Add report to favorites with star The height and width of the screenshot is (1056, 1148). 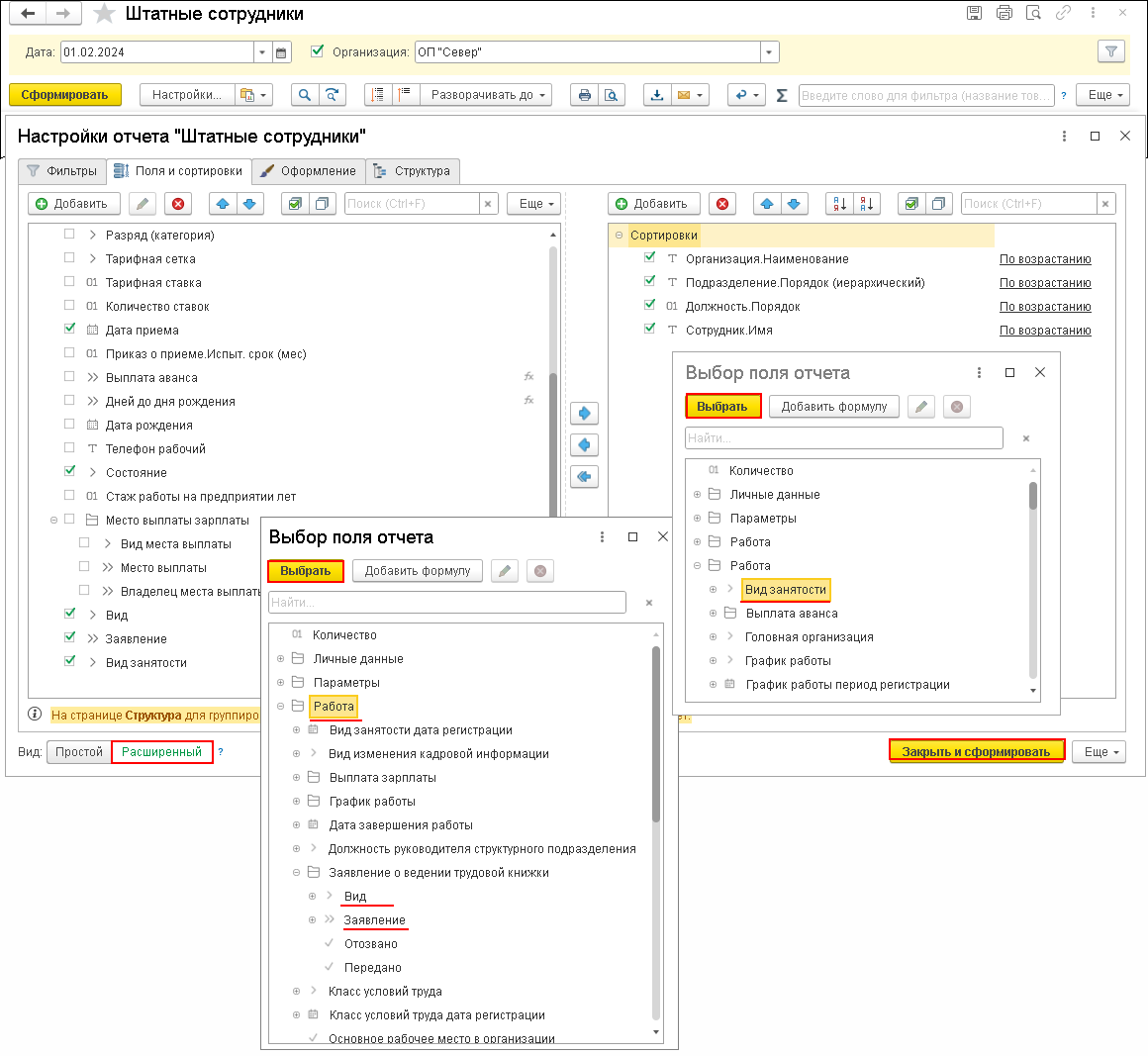point(104,13)
